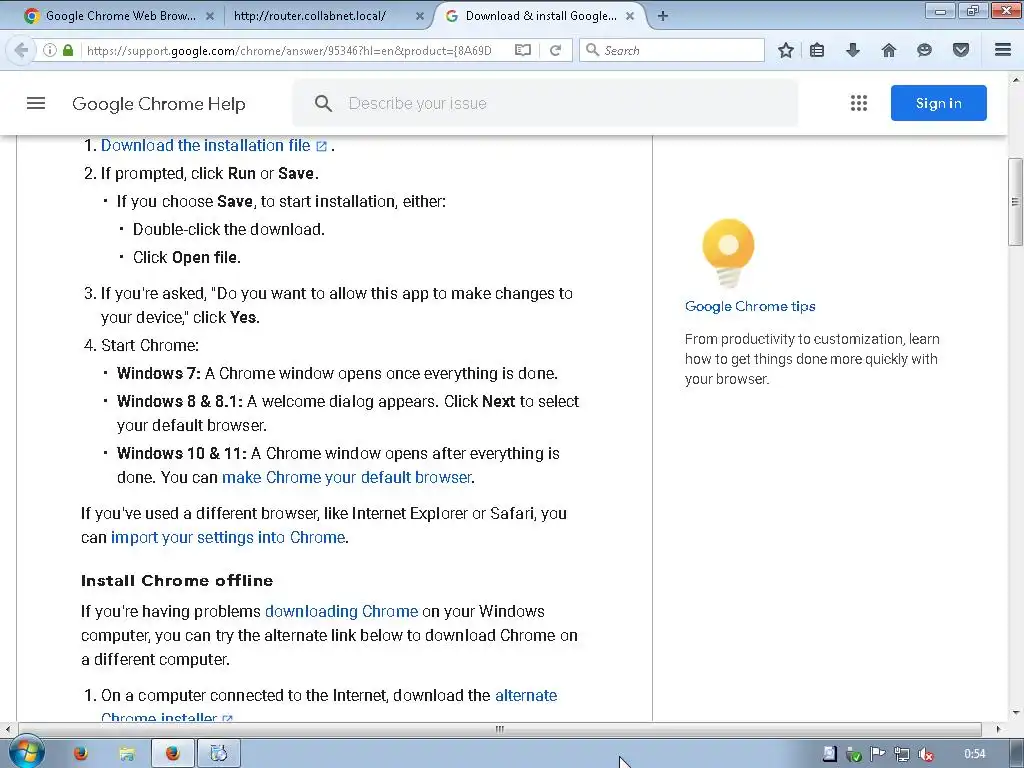Click the network tray icon

tap(902, 754)
